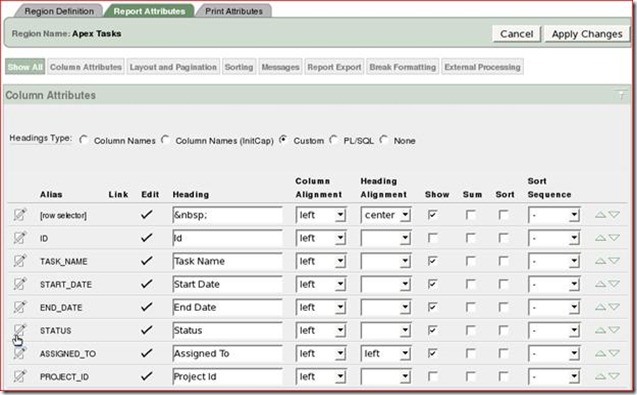Open ASSIGNED_TO heading alignment dropdown
Image resolution: width=637 pixels, height=395 pixels.
(386, 354)
